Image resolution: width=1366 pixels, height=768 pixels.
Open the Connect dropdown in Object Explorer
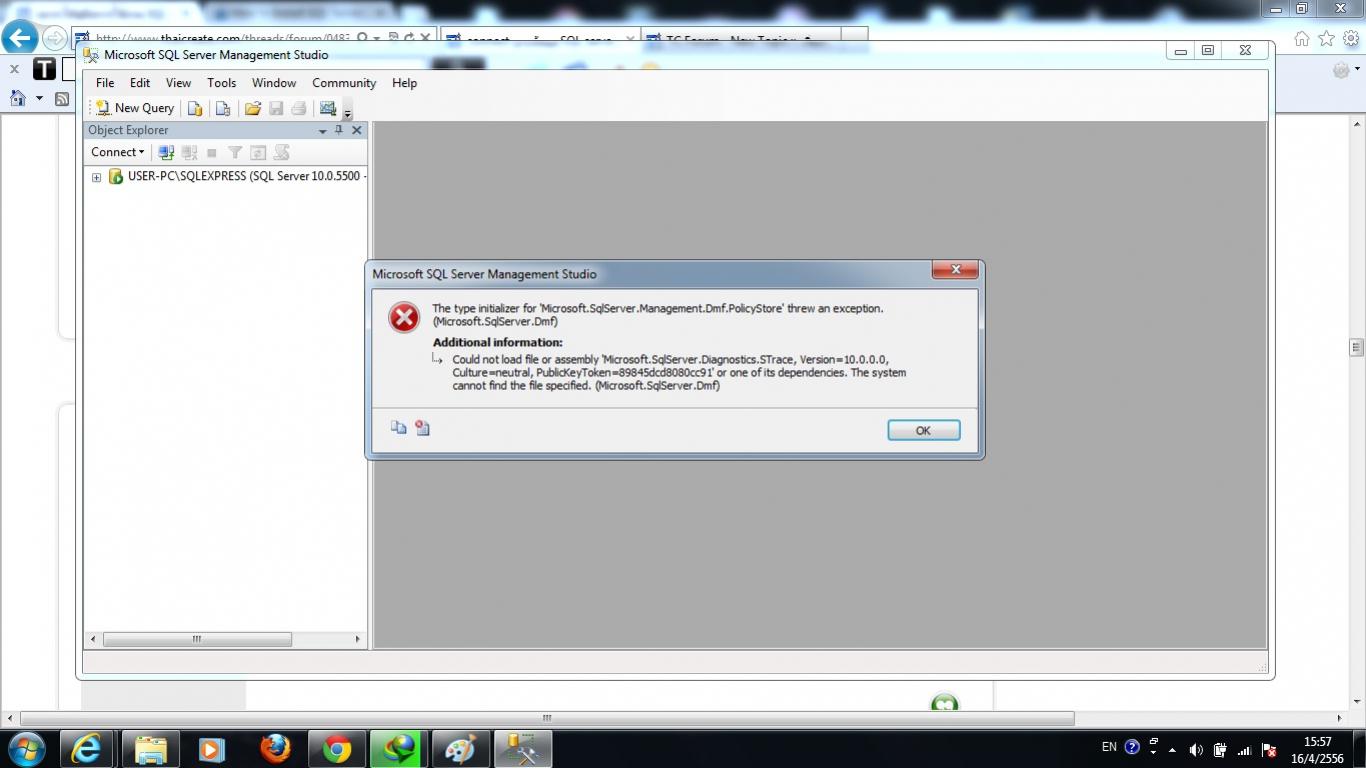117,152
